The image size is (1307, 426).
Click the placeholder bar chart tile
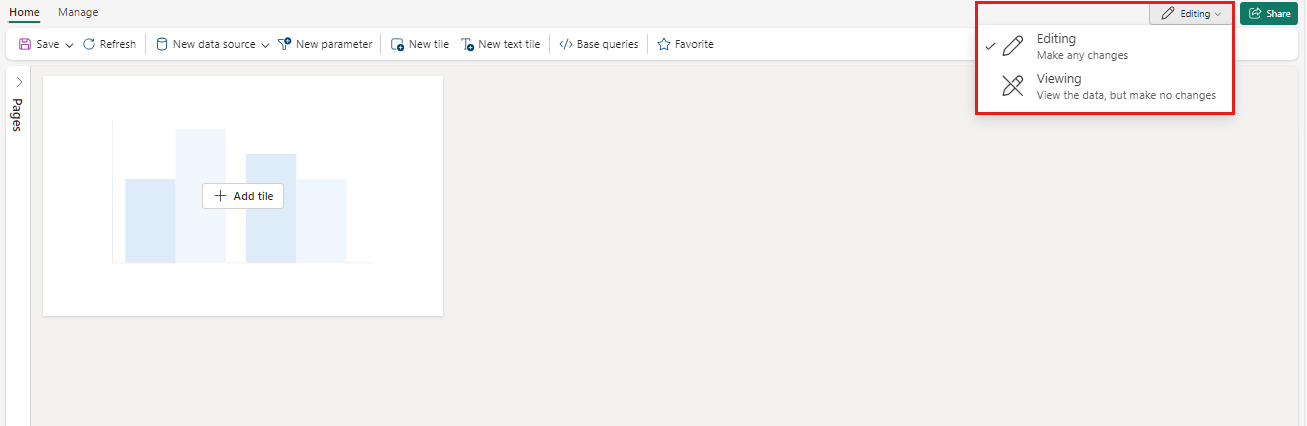click(243, 196)
